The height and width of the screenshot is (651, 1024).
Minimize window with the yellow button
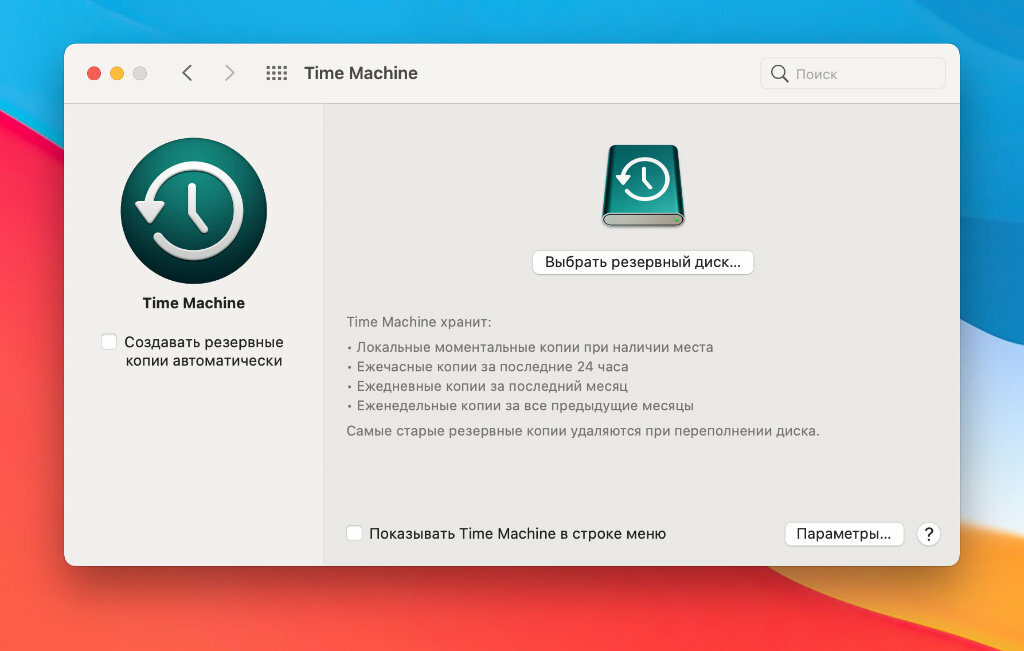tap(117, 73)
